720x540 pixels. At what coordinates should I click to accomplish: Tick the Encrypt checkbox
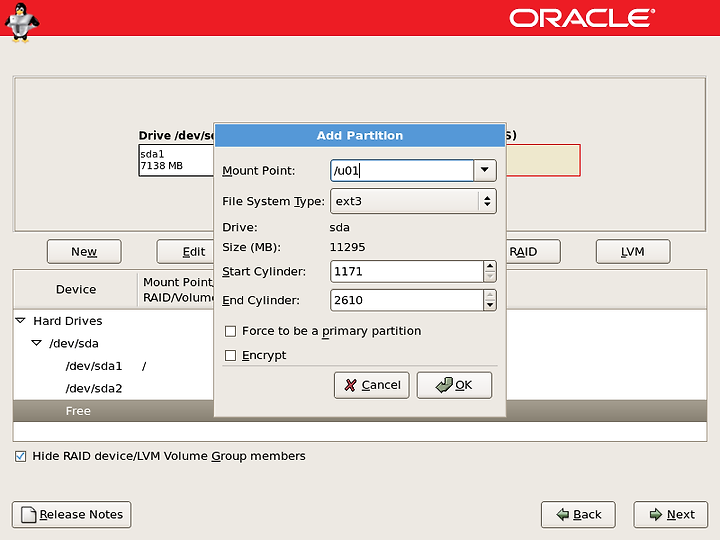(231, 355)
